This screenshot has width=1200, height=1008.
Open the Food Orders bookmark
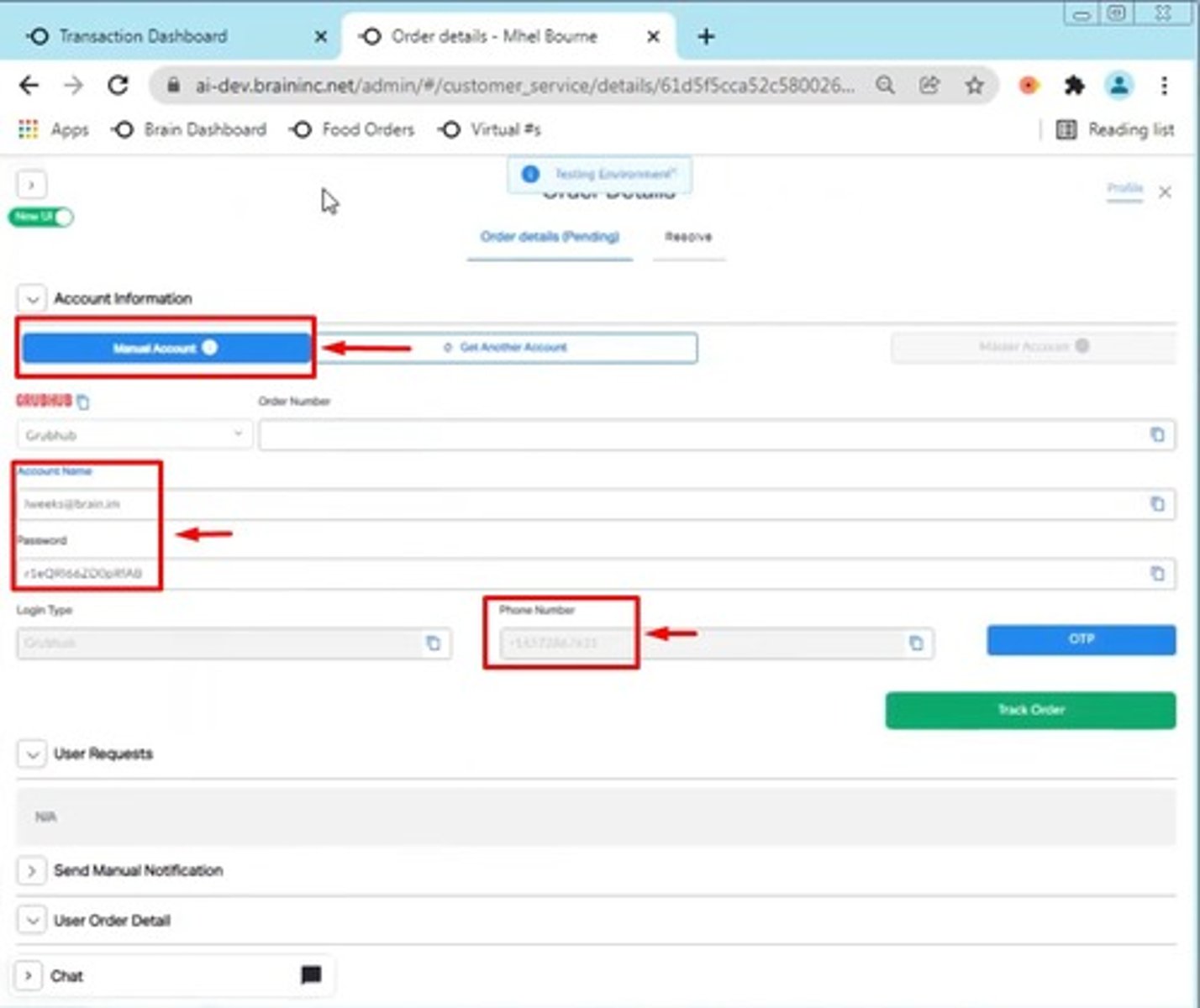[x=352, y=129]
